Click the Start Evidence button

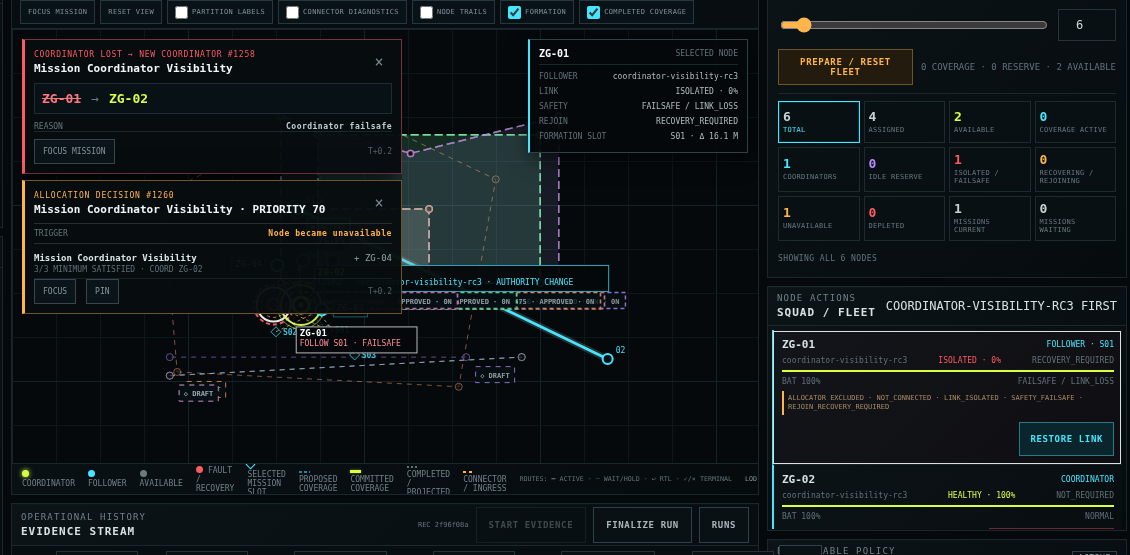(531, 525)
